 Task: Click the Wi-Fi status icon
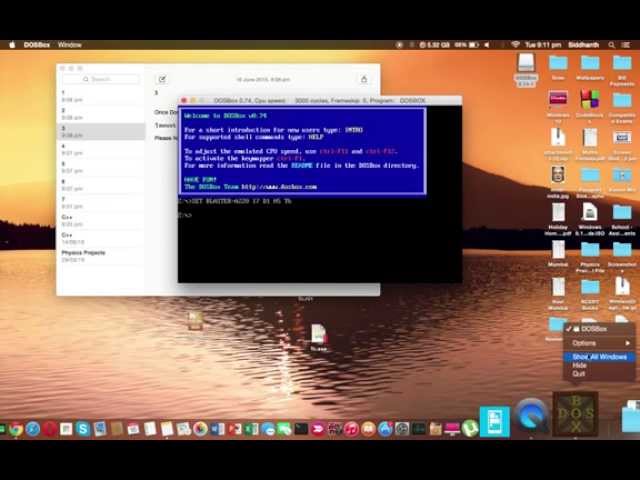click(516, 45)
